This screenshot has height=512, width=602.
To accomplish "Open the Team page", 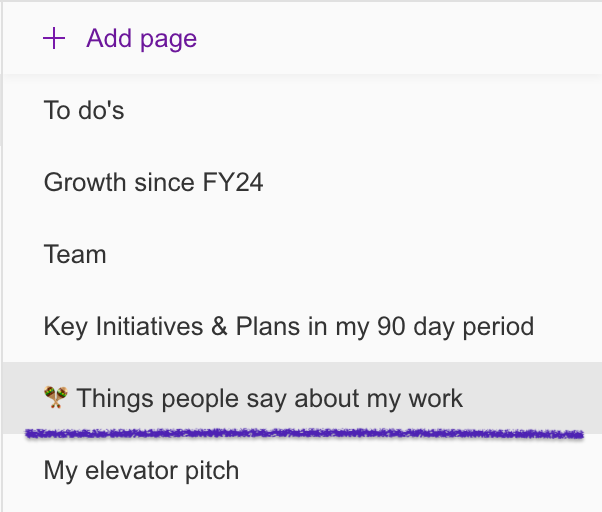I will point(75,254).
